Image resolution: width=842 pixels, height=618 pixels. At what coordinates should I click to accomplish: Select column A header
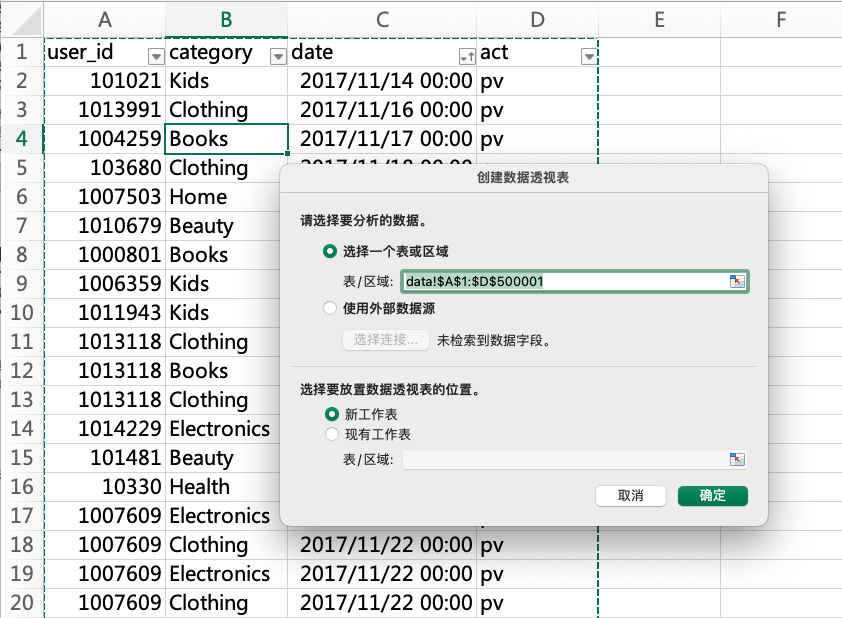pyautogui.click(x=105, y=20)
